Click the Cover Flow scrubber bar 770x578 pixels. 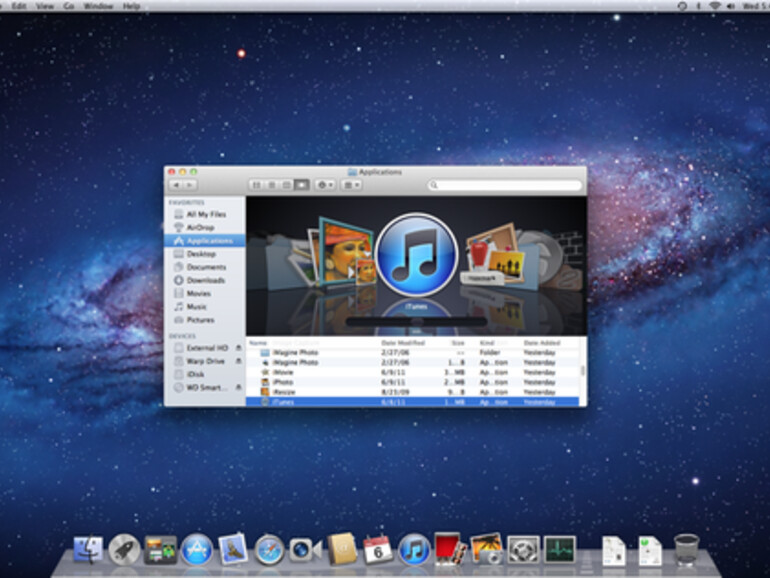point(416,322)
